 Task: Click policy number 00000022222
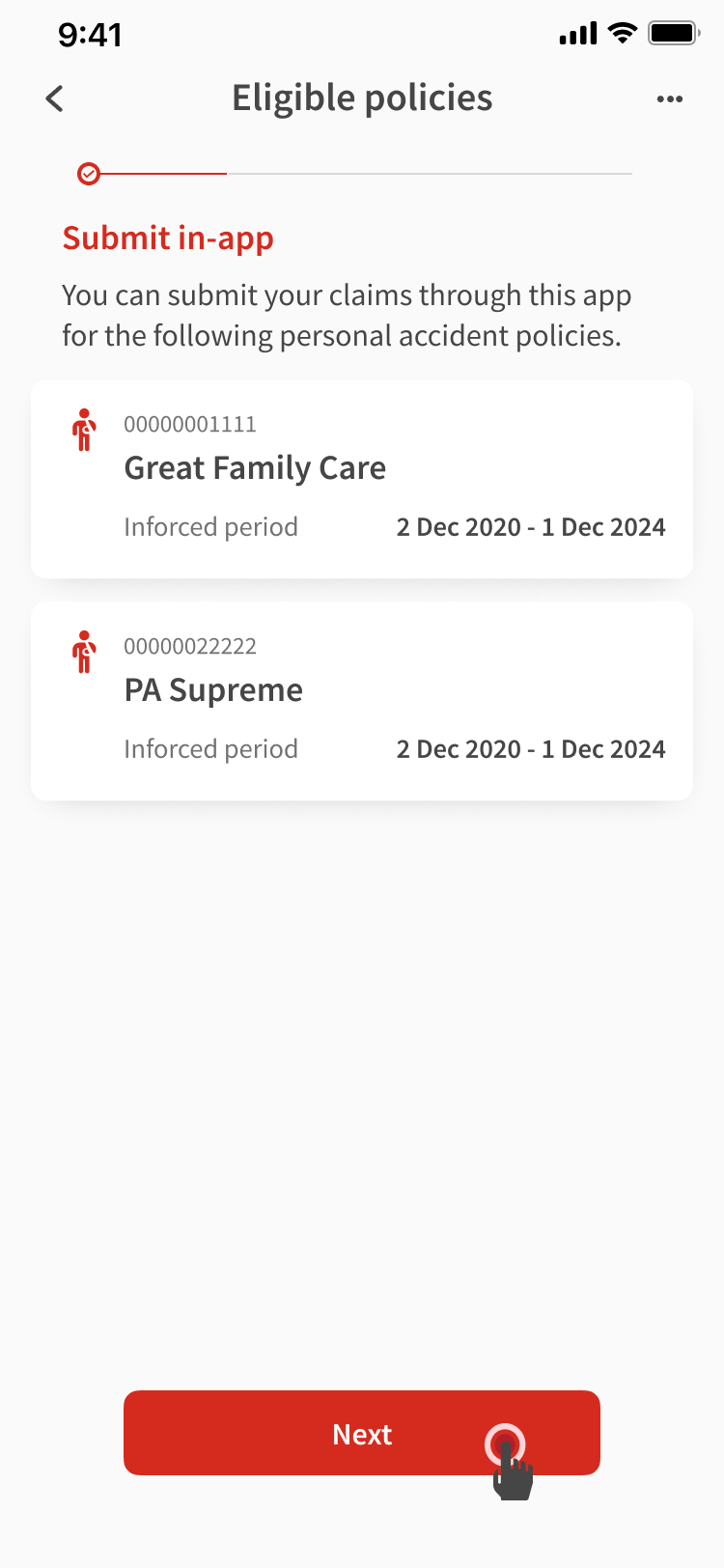point(190,647)
